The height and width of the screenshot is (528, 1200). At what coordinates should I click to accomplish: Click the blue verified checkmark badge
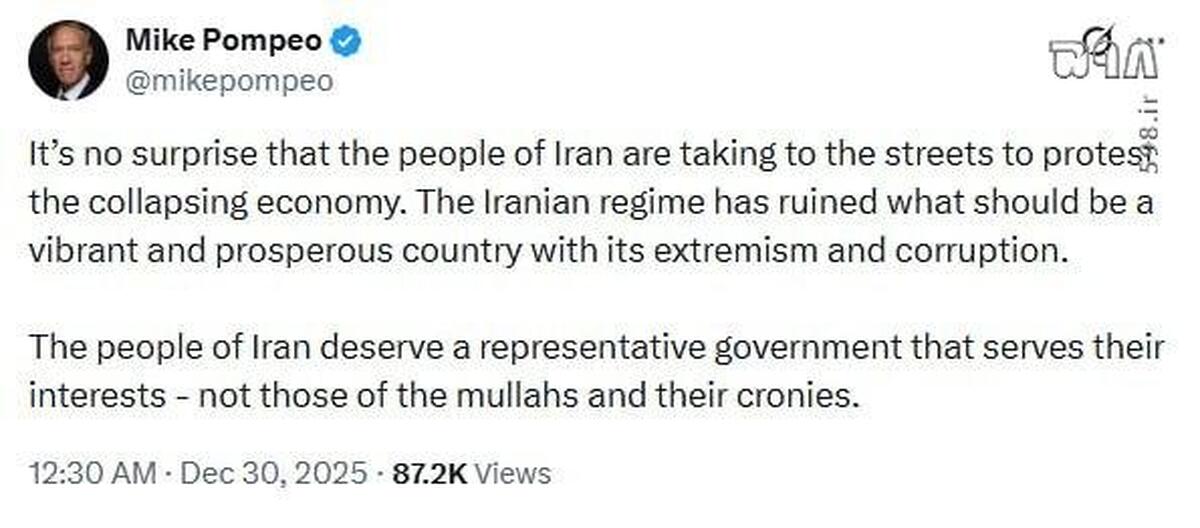347,43
